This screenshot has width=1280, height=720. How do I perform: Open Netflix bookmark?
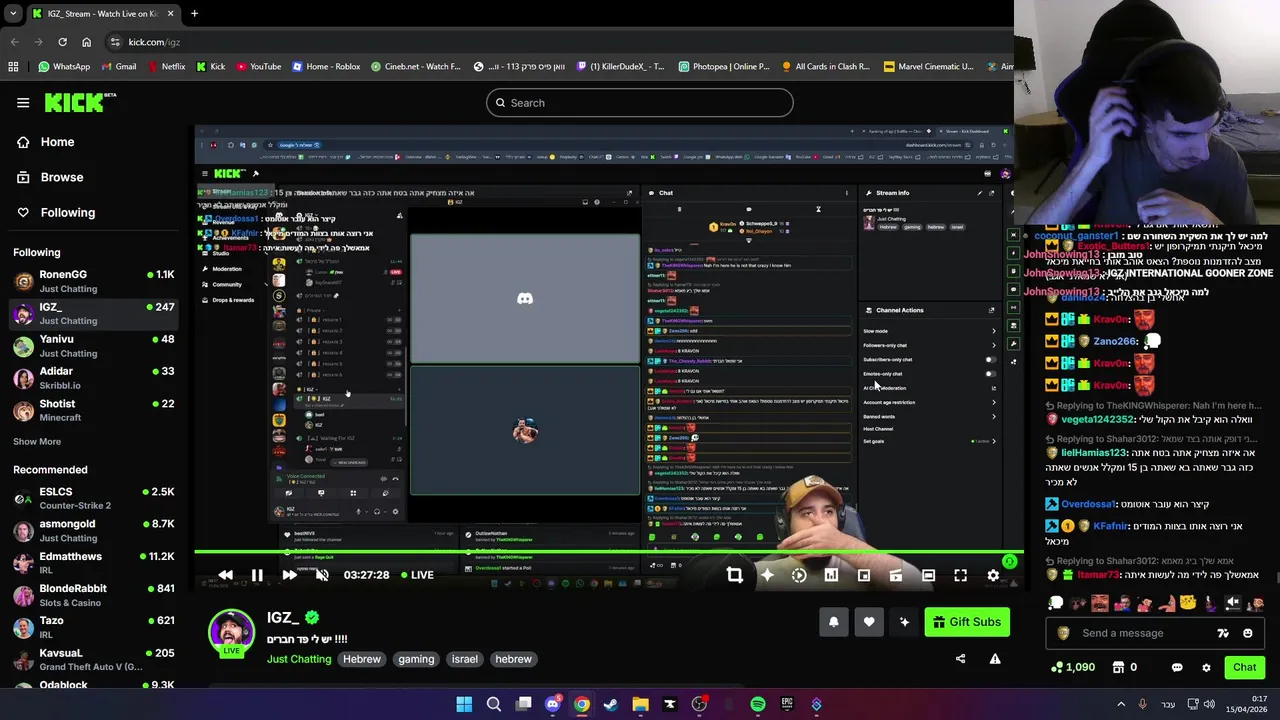click(x=165, y=67)
